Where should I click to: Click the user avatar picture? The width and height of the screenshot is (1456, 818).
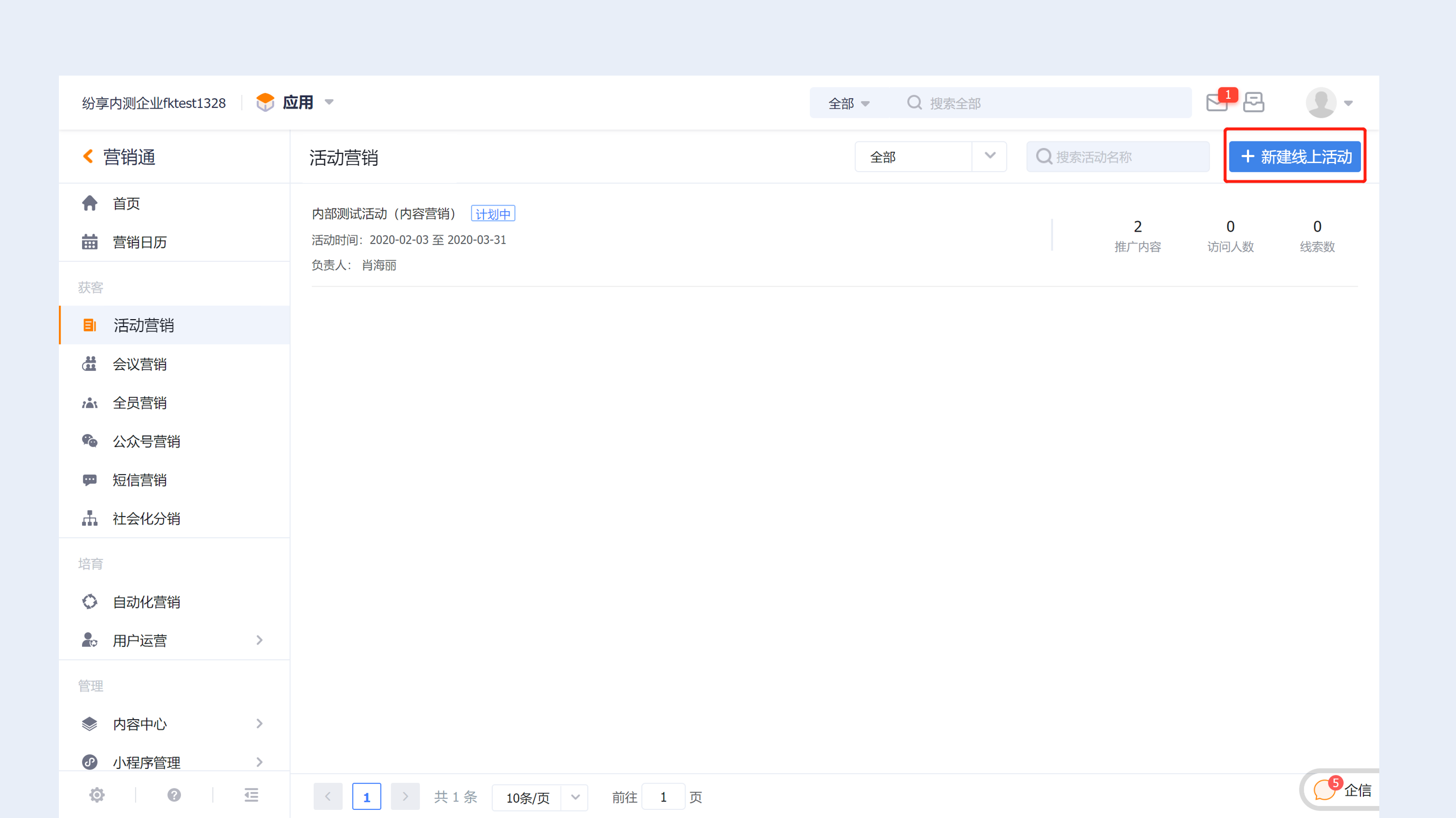[1321, 103]
